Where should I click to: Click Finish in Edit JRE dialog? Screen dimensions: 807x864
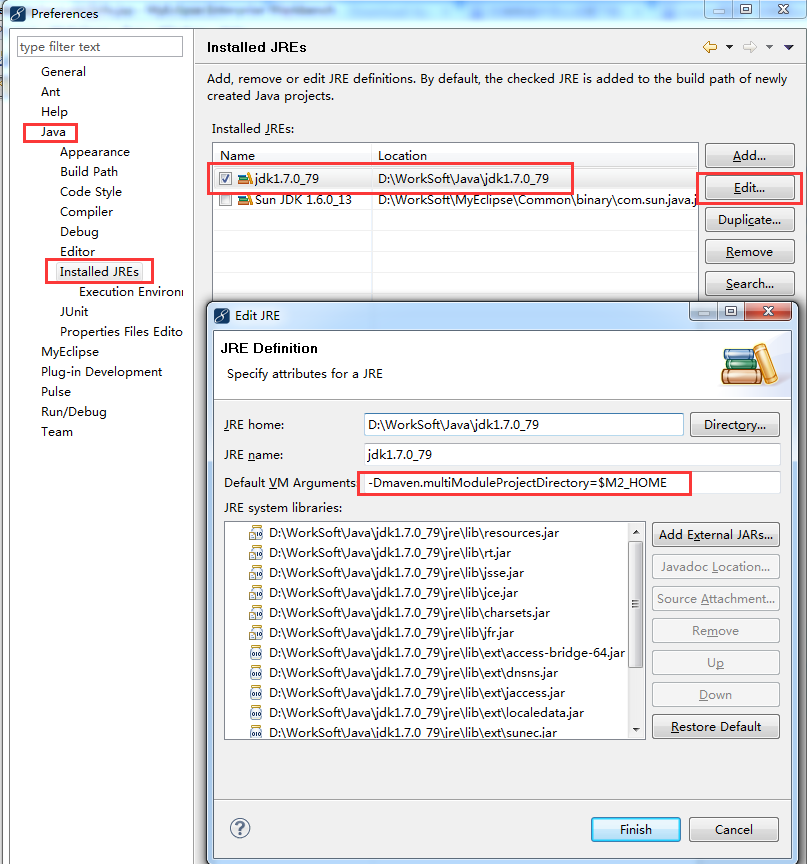click(x=636, y=829)
